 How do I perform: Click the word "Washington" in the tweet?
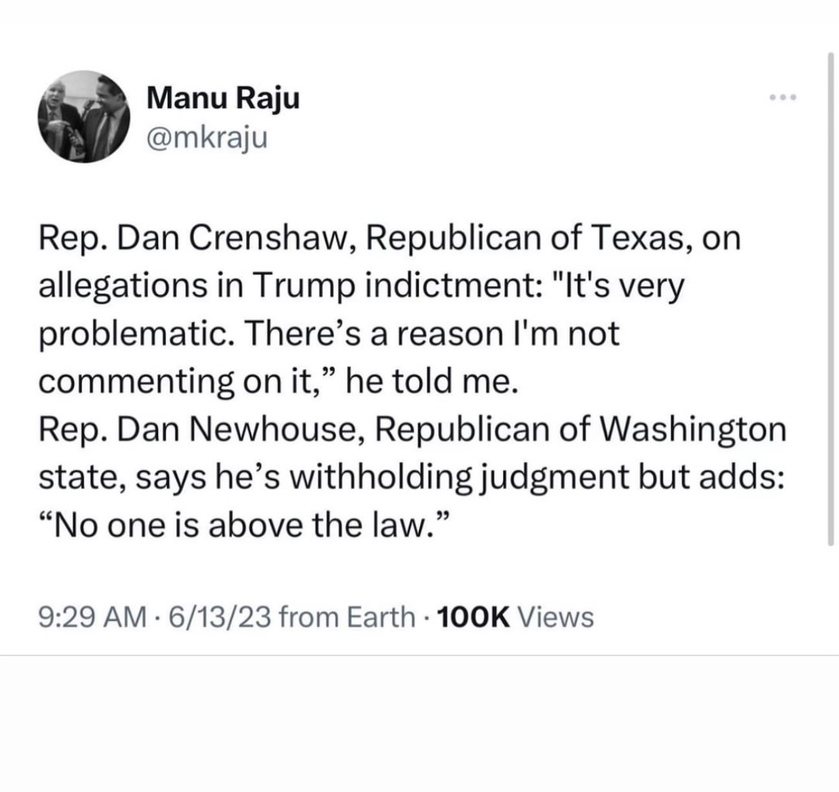[x=692, y=429]
